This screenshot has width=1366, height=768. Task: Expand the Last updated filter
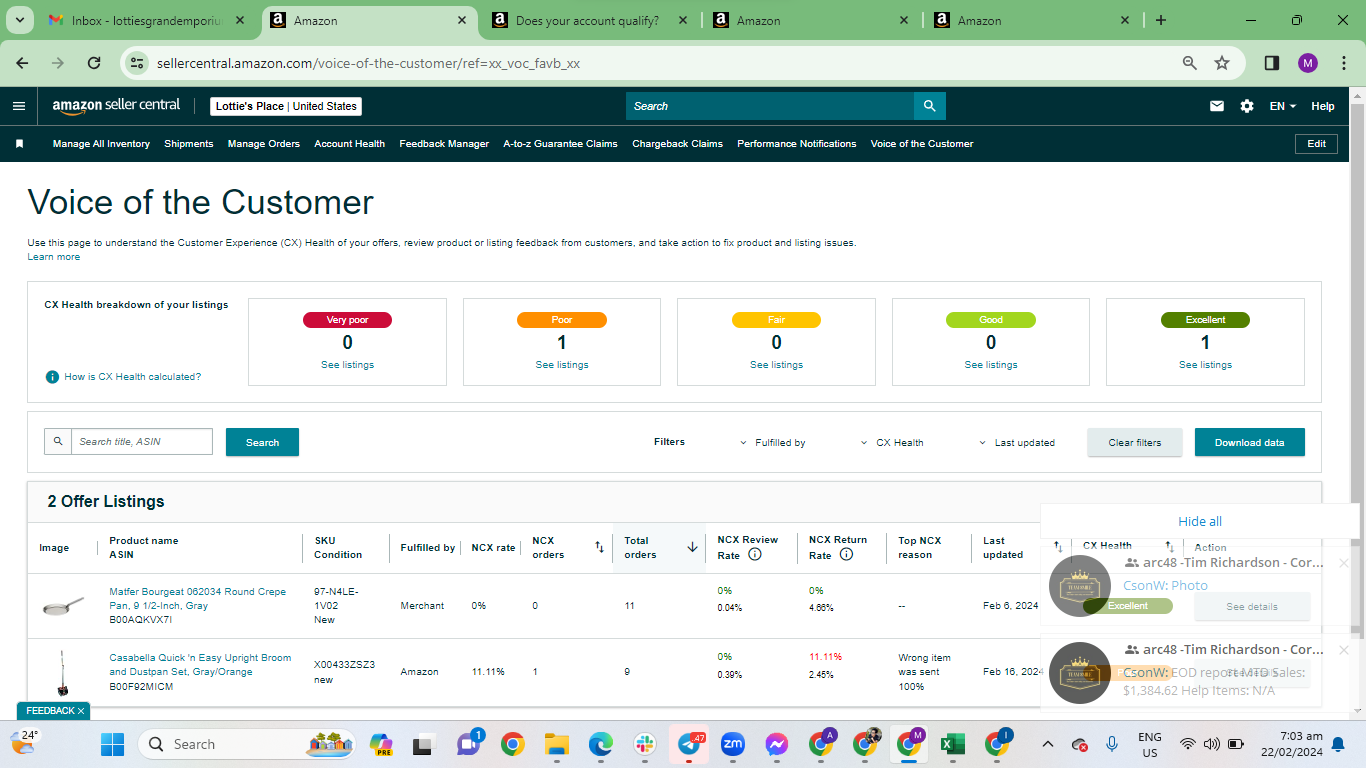coord(1016,442)
